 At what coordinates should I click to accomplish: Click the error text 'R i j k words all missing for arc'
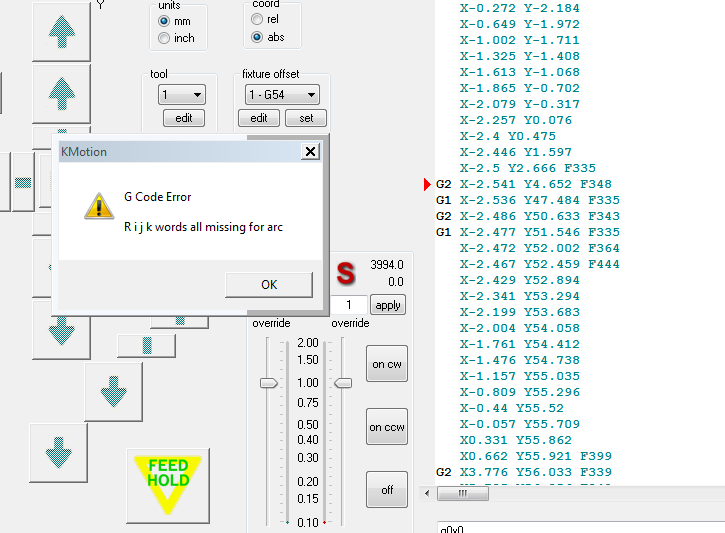click(x=203, y=227)
